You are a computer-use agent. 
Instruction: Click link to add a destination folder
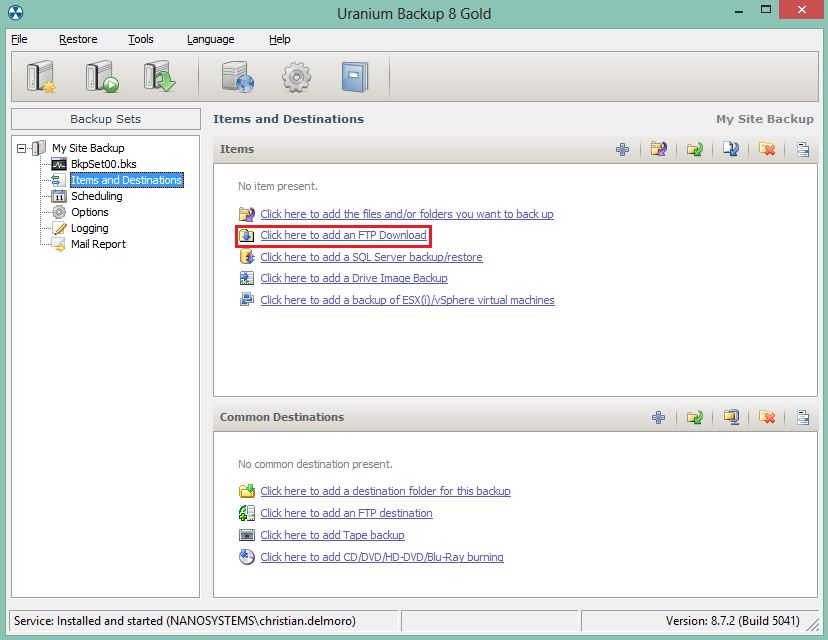(385, 491)
